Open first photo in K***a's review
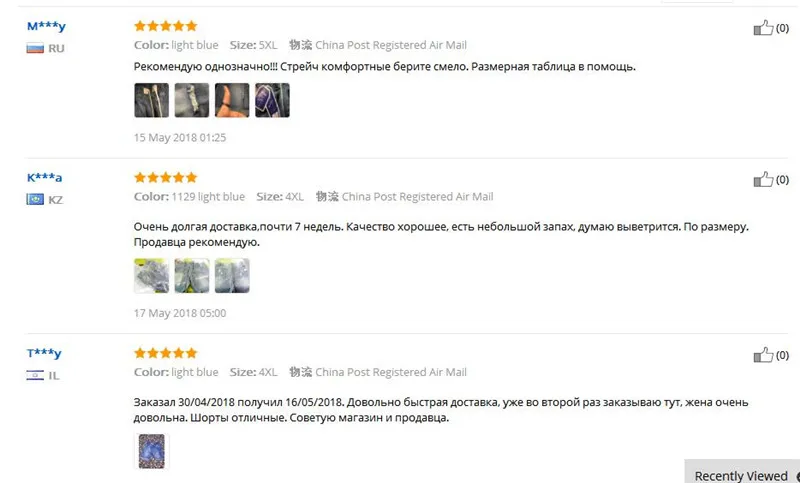 click(x=152, y=275)
